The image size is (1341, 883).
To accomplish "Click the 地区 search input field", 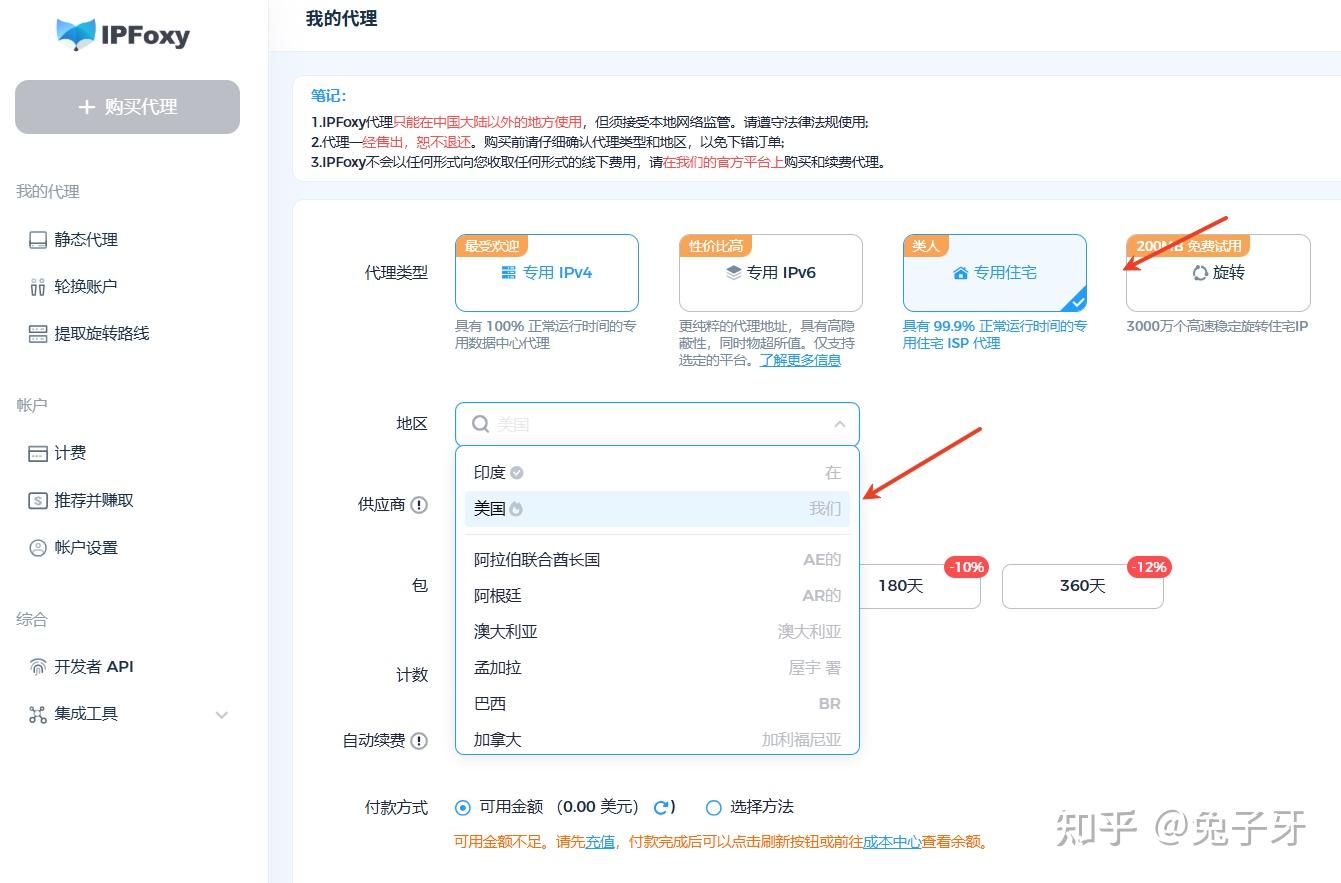I will 657,424.
